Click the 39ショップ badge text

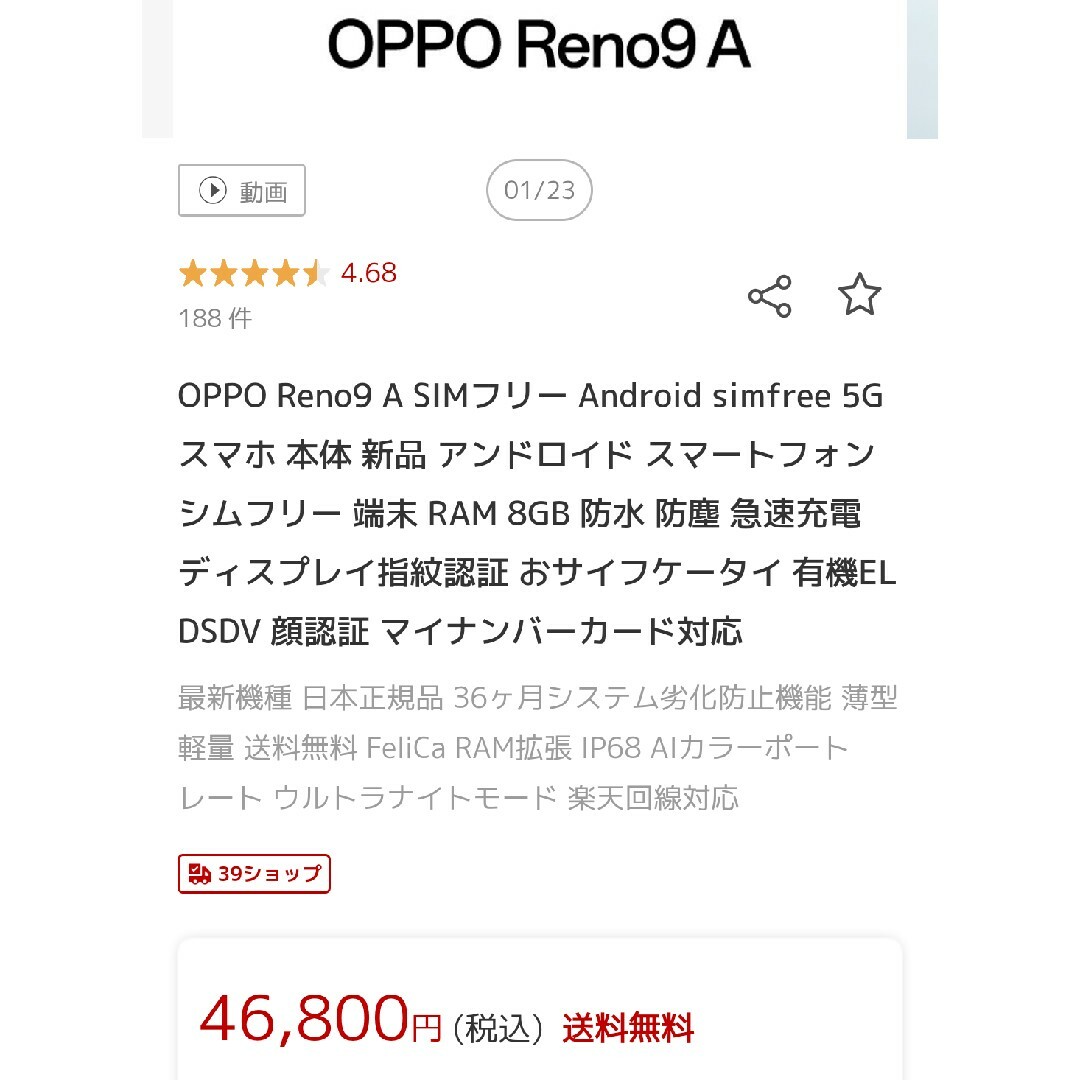pyautogui.click(x=269, y=873)
